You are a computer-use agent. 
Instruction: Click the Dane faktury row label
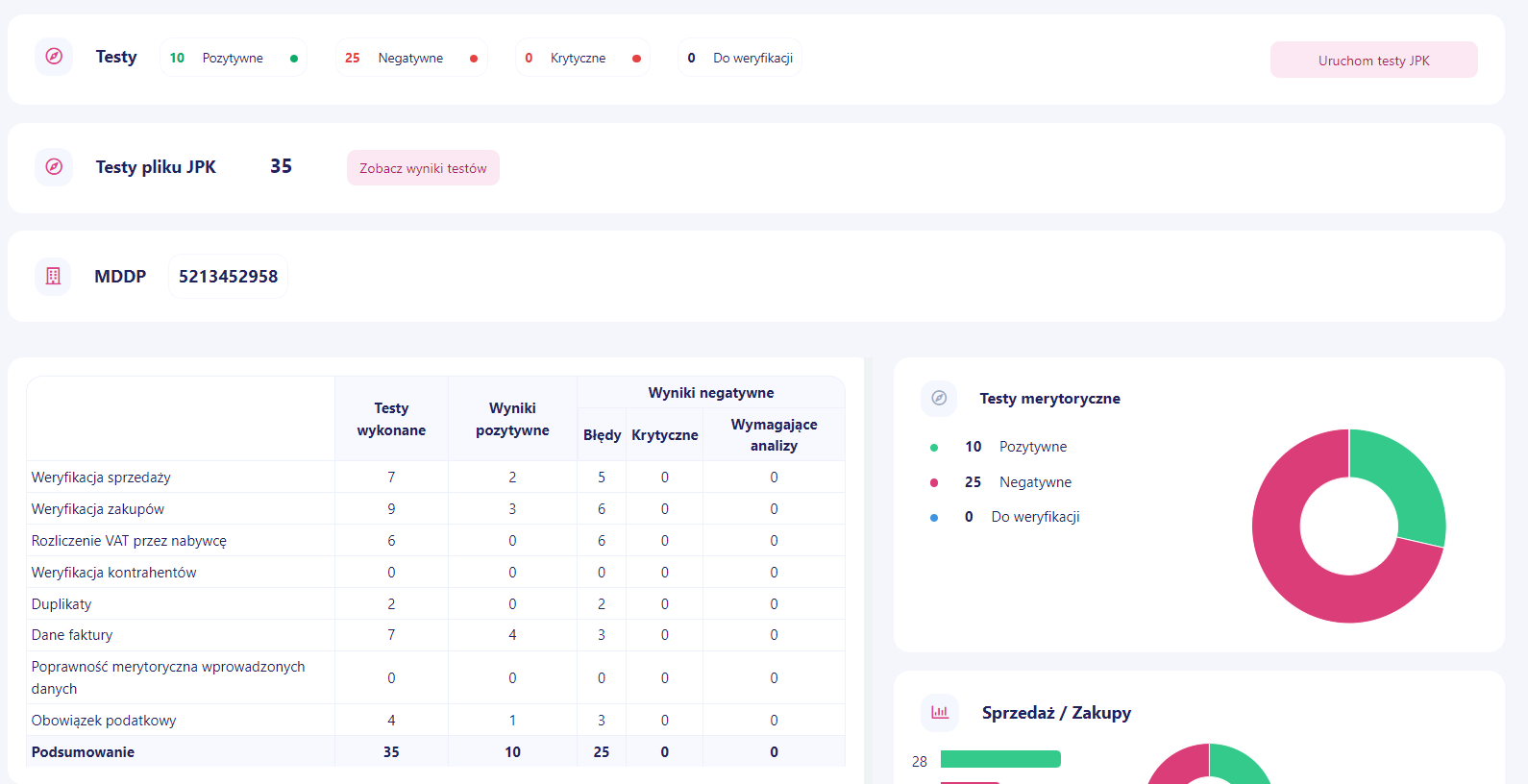(72, 635)
